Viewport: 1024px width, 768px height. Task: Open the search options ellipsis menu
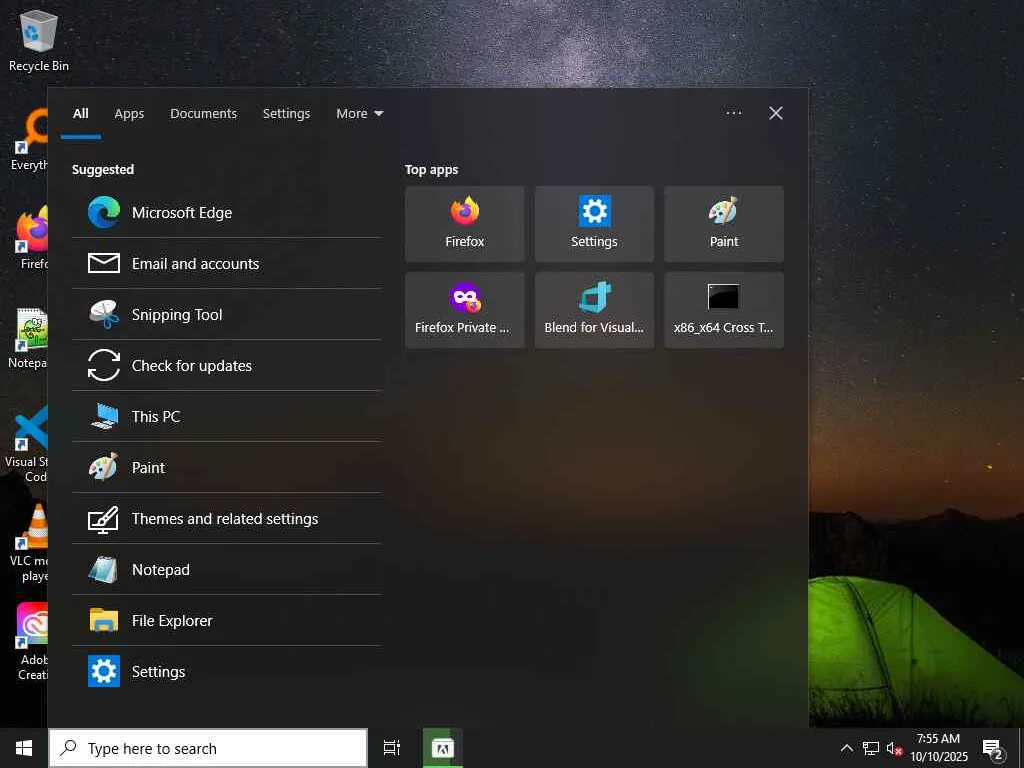[734, 113]
